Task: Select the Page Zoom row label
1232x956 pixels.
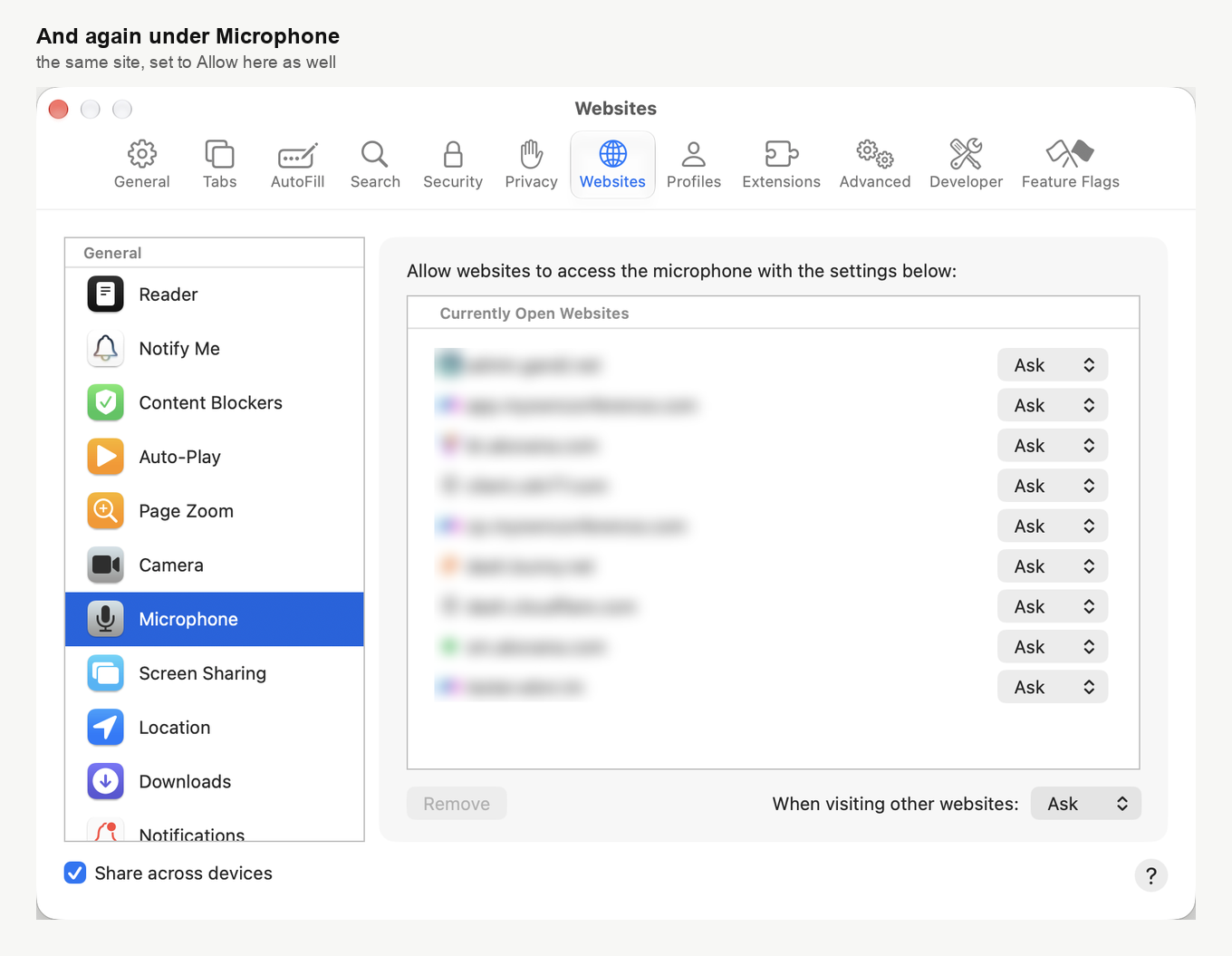Action: tap(187, 511)
